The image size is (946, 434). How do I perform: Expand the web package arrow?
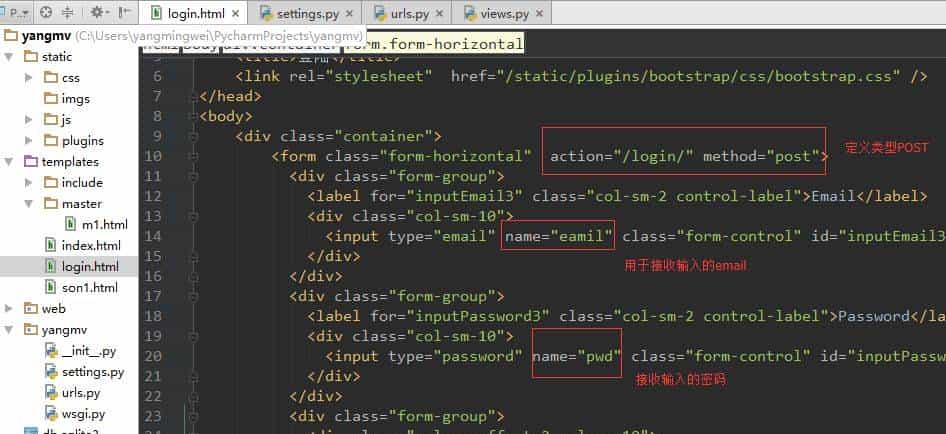(9, 308)
